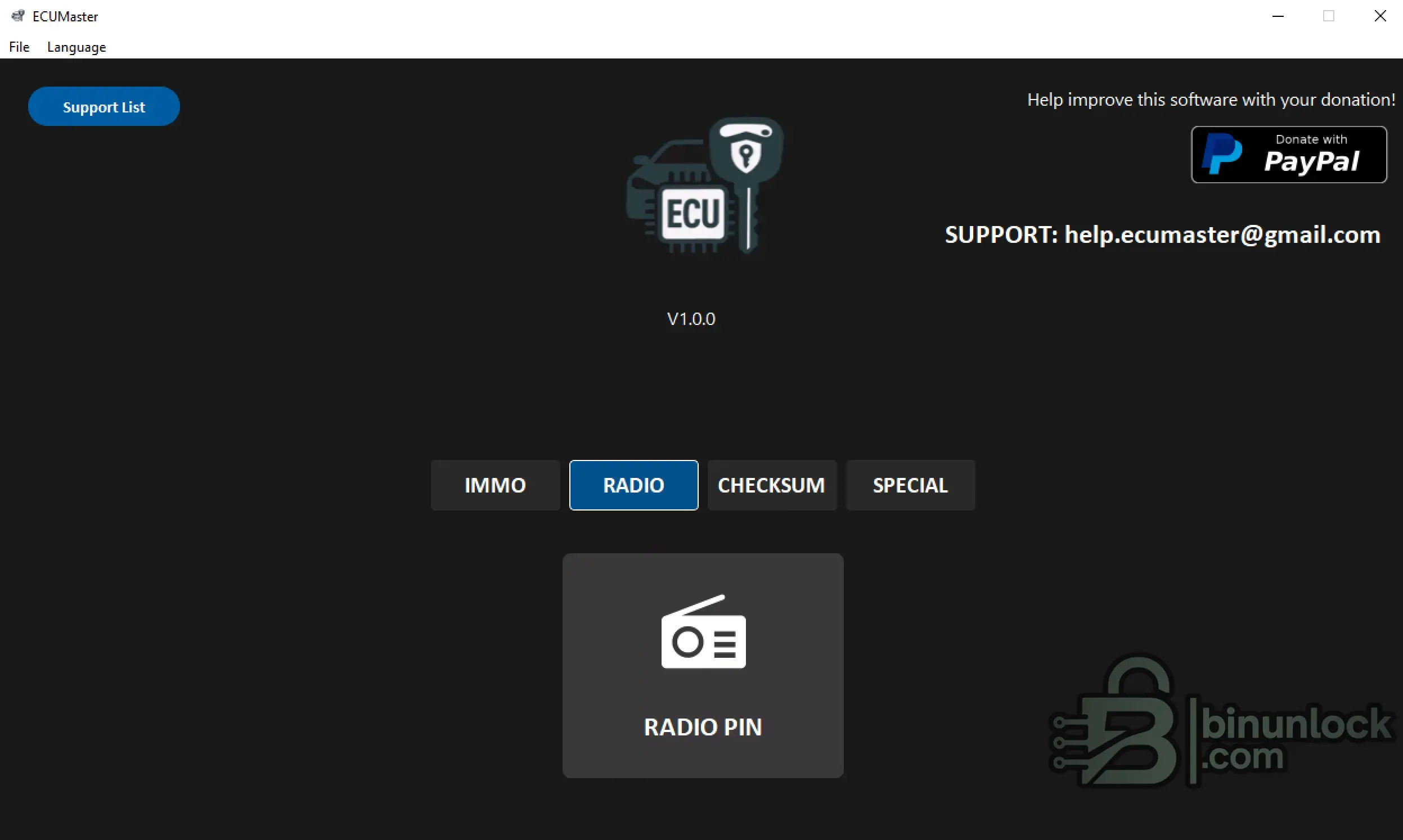
Task: Open the RADIO PIN tool card
Action: pyautogui.click(x=703, y=666)
